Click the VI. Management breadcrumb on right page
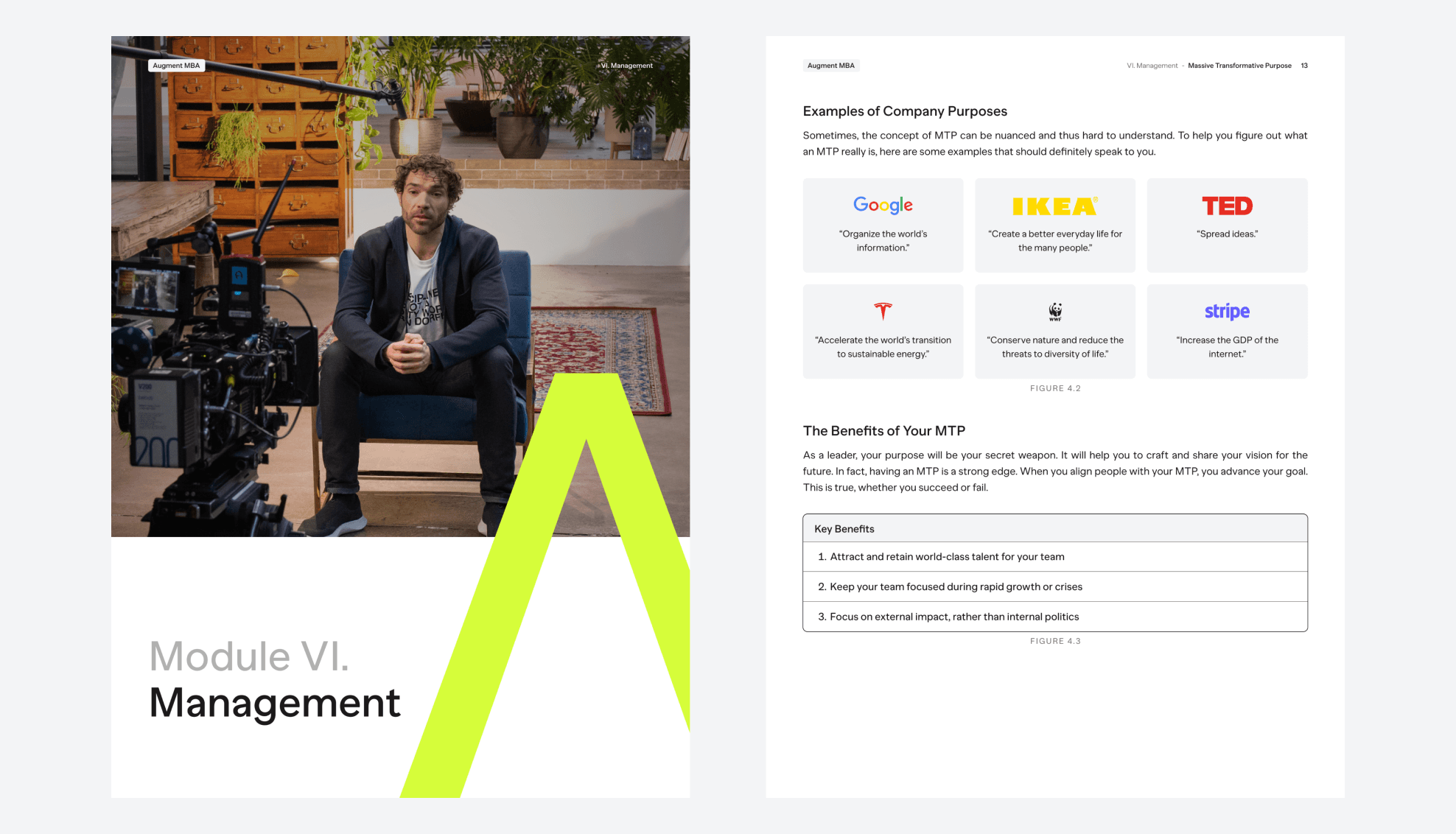 tap(1152, 66)
